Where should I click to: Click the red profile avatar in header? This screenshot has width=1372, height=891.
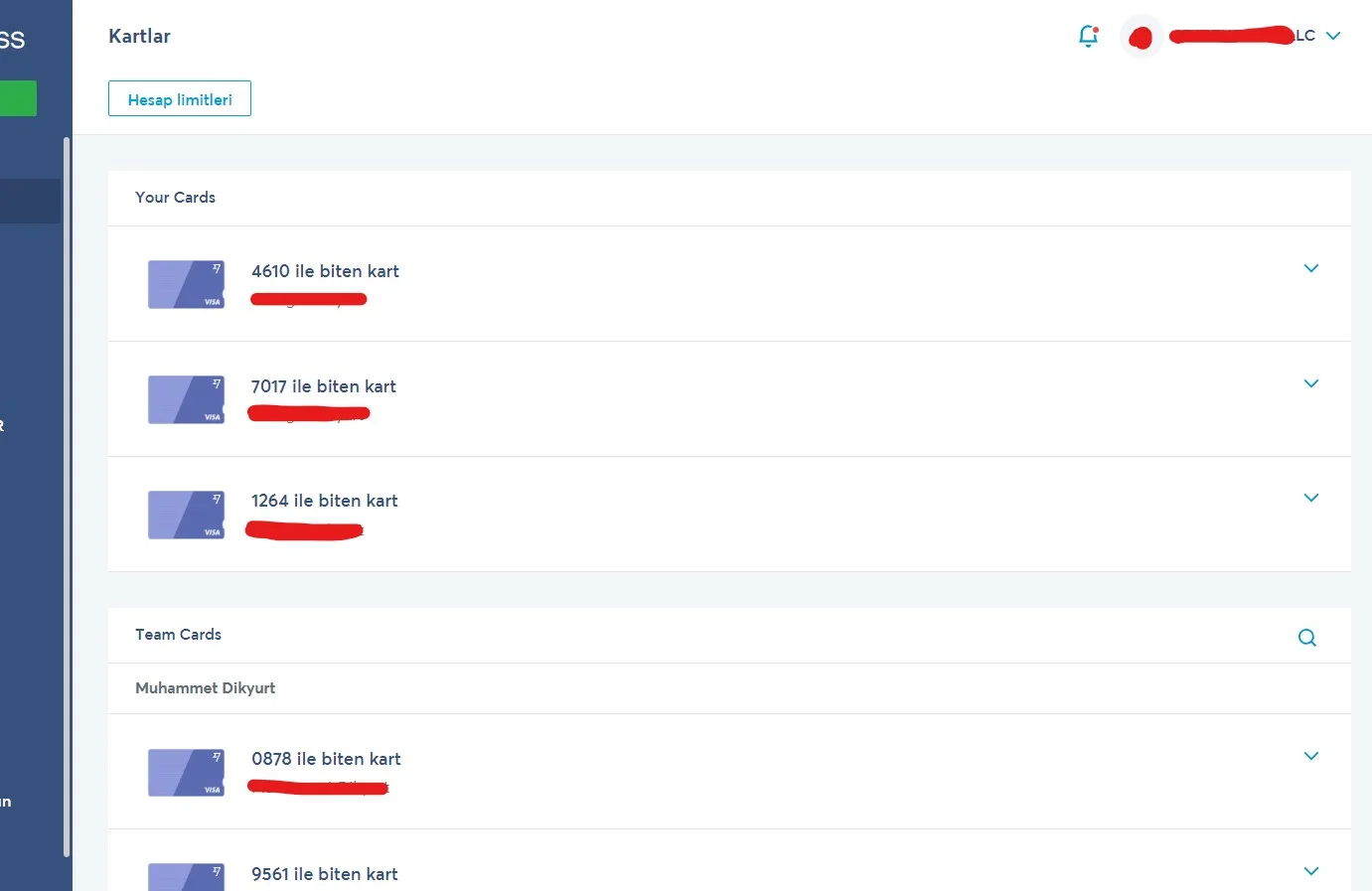click(x=1141, y=38)
